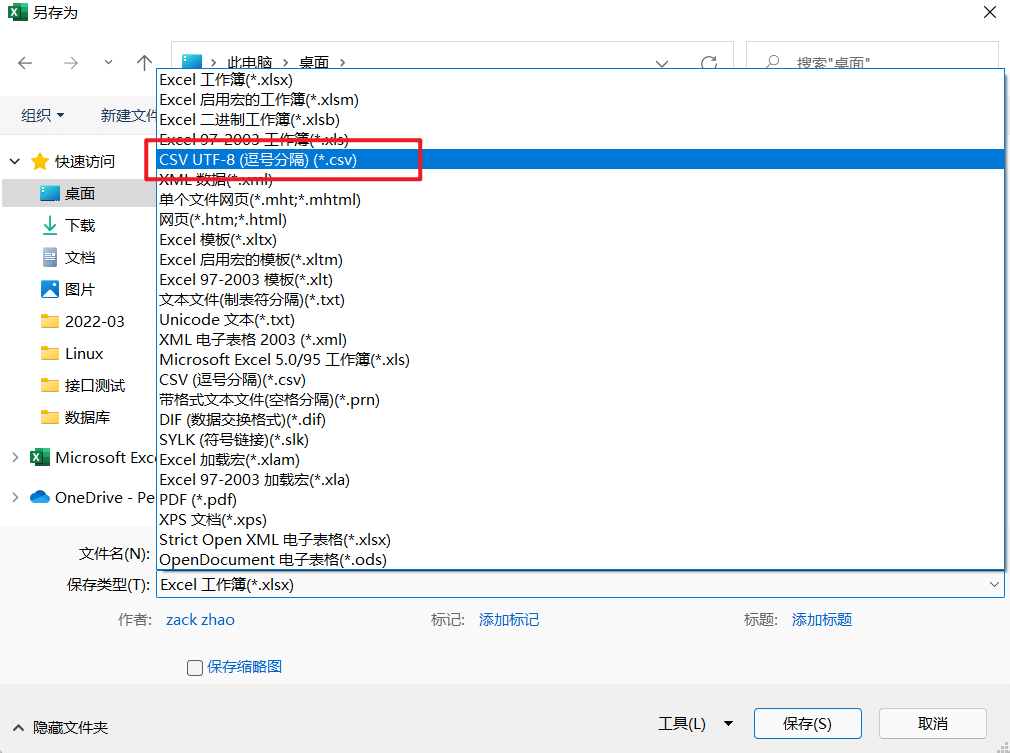Choose Strict Open XML 电子表格(*.xlsx)

coord(580,539)
